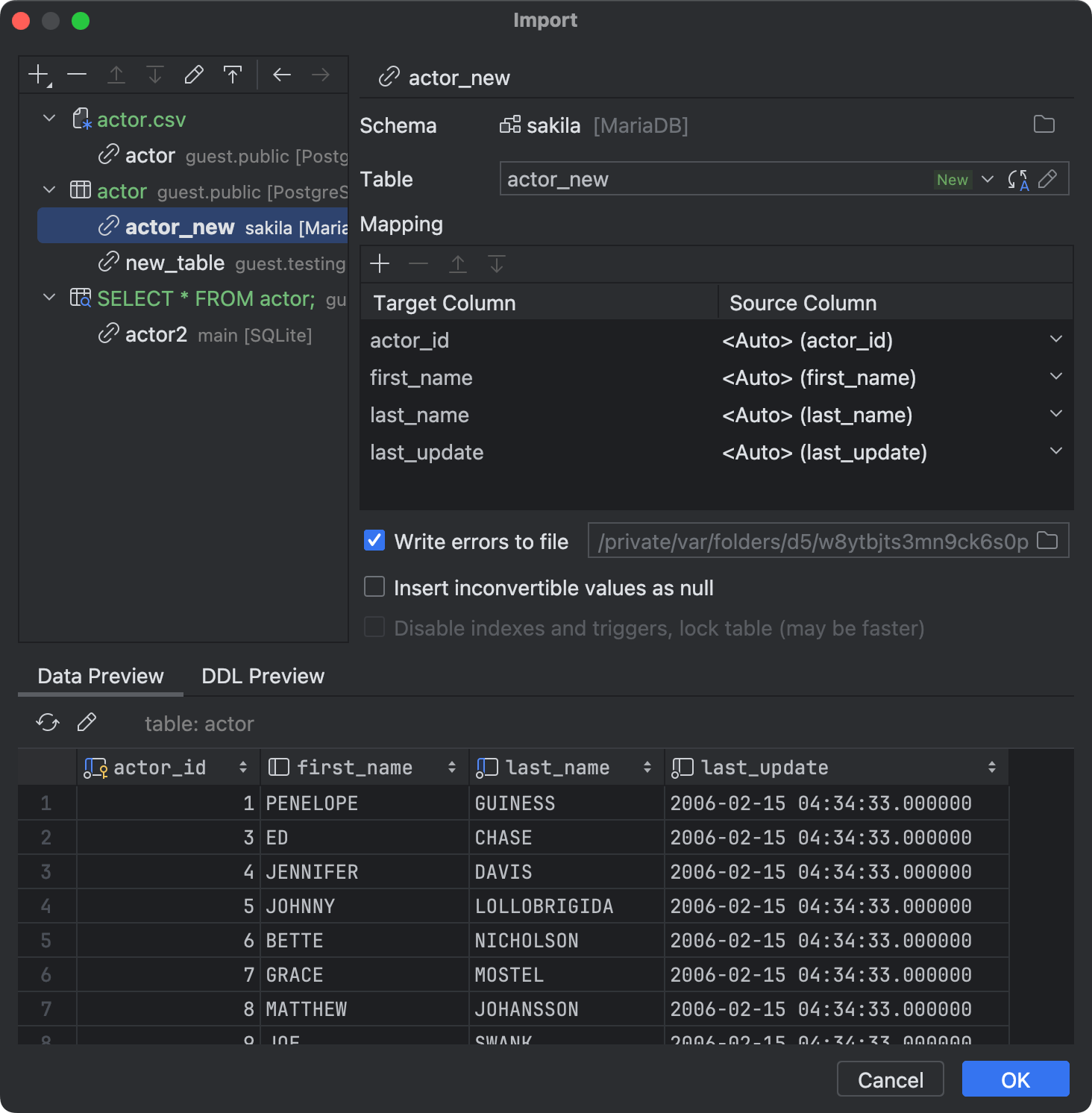Click the Cancel button

click(890, 1079)
